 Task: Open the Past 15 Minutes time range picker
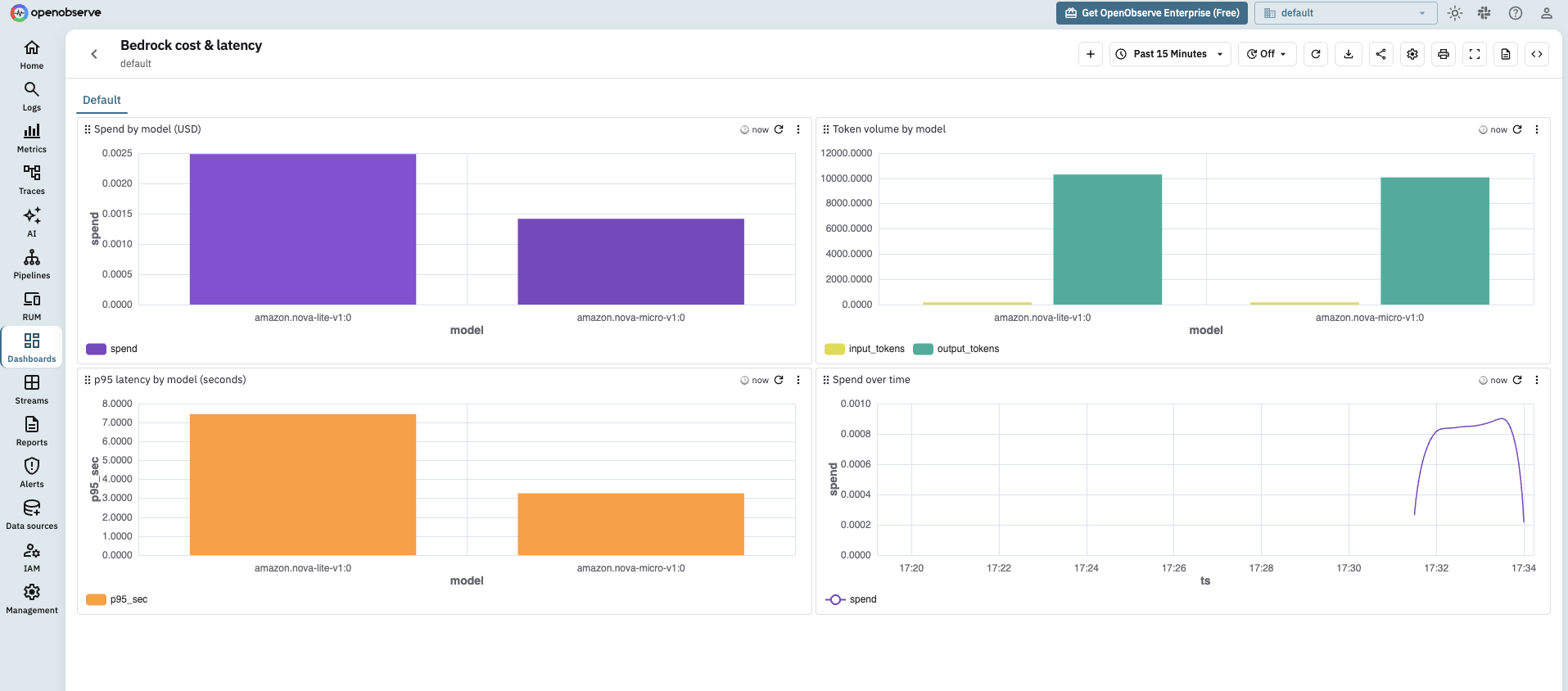point(1170,54)
